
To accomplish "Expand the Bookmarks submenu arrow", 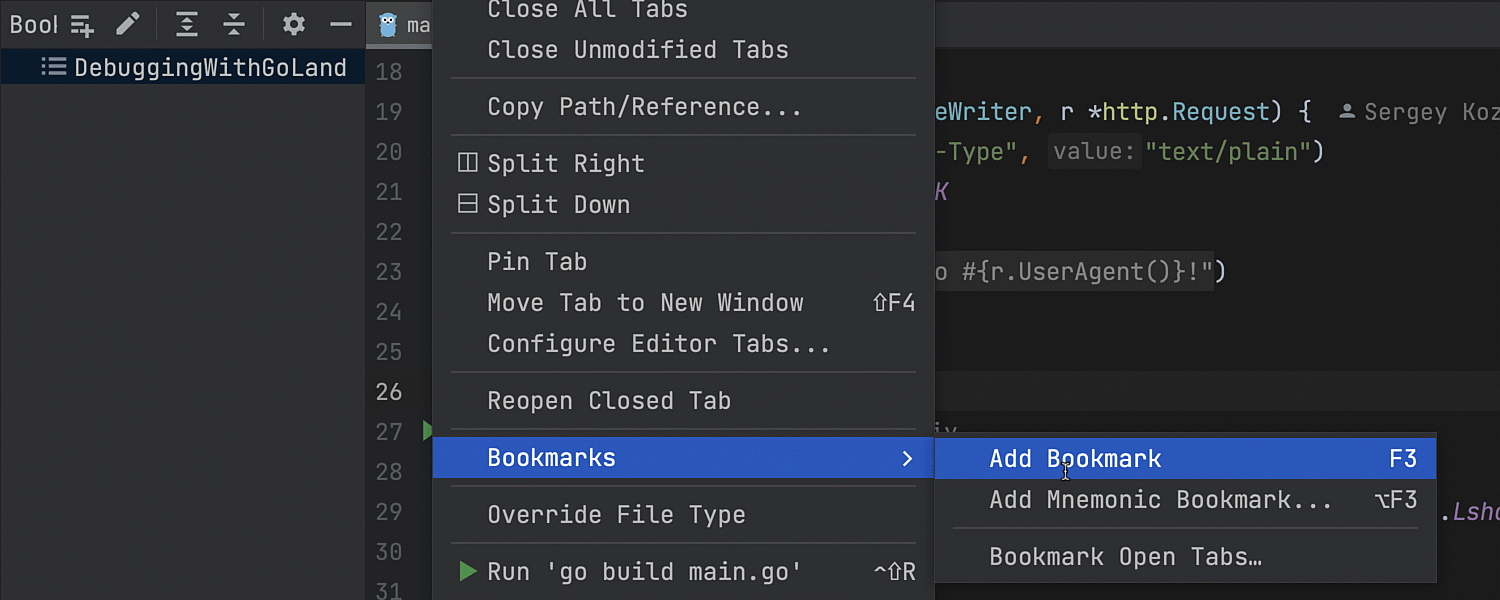I will coord(907,458).
